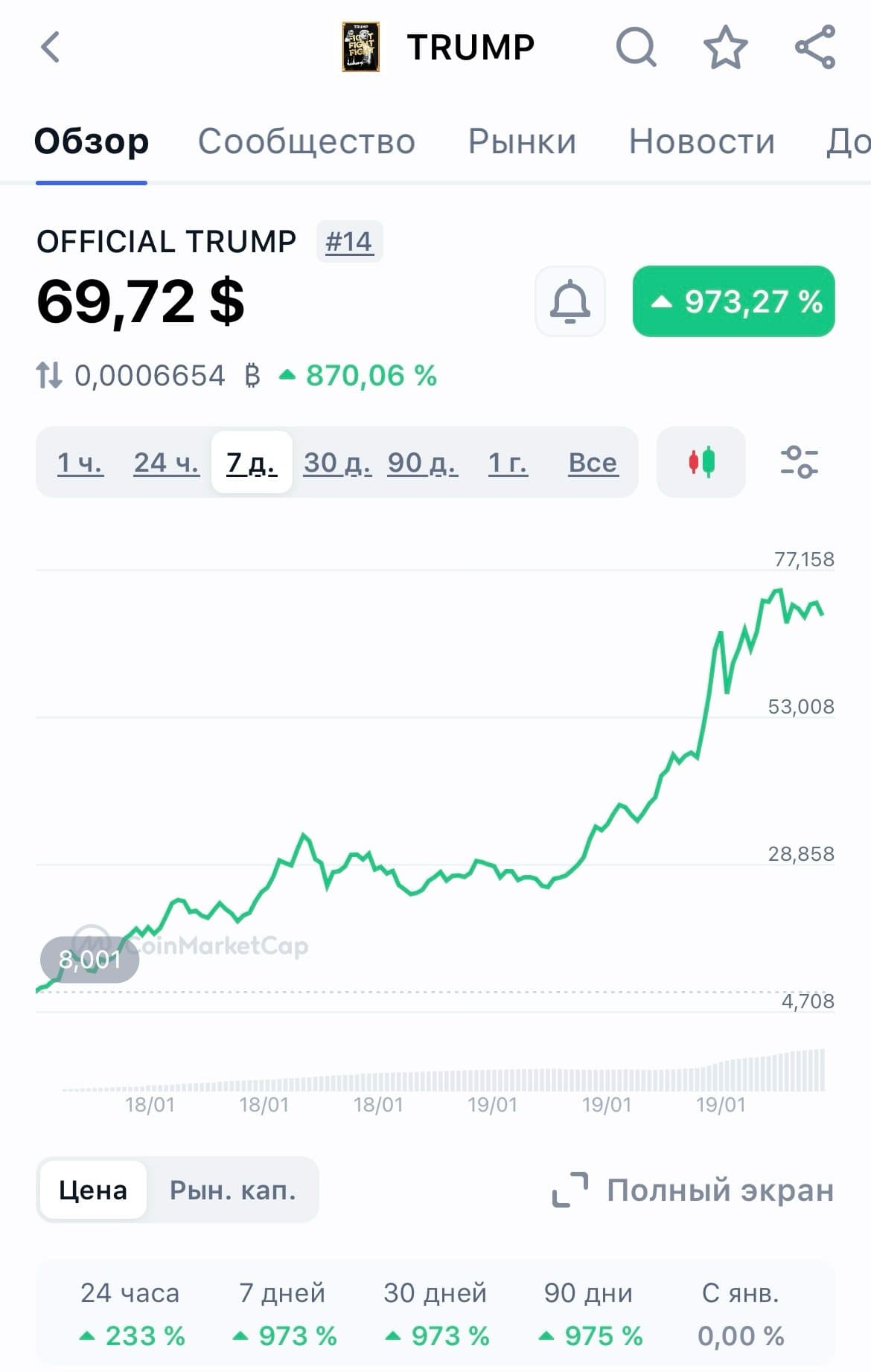Switch to the Новости tab
871x1372 pixels.
click(x=701, y=141)
